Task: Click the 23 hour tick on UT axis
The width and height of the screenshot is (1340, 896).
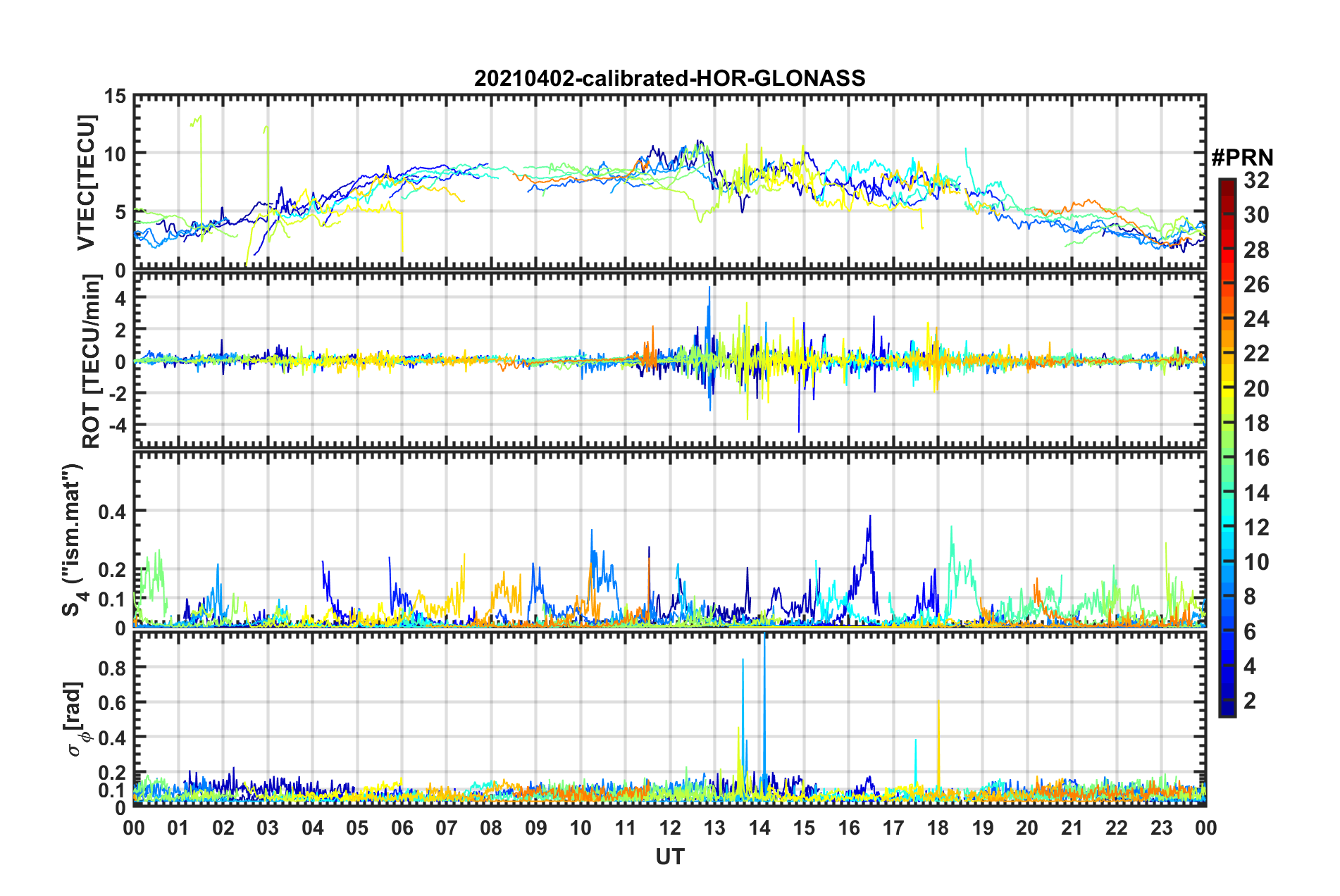Action: [x=1161, y=828]
